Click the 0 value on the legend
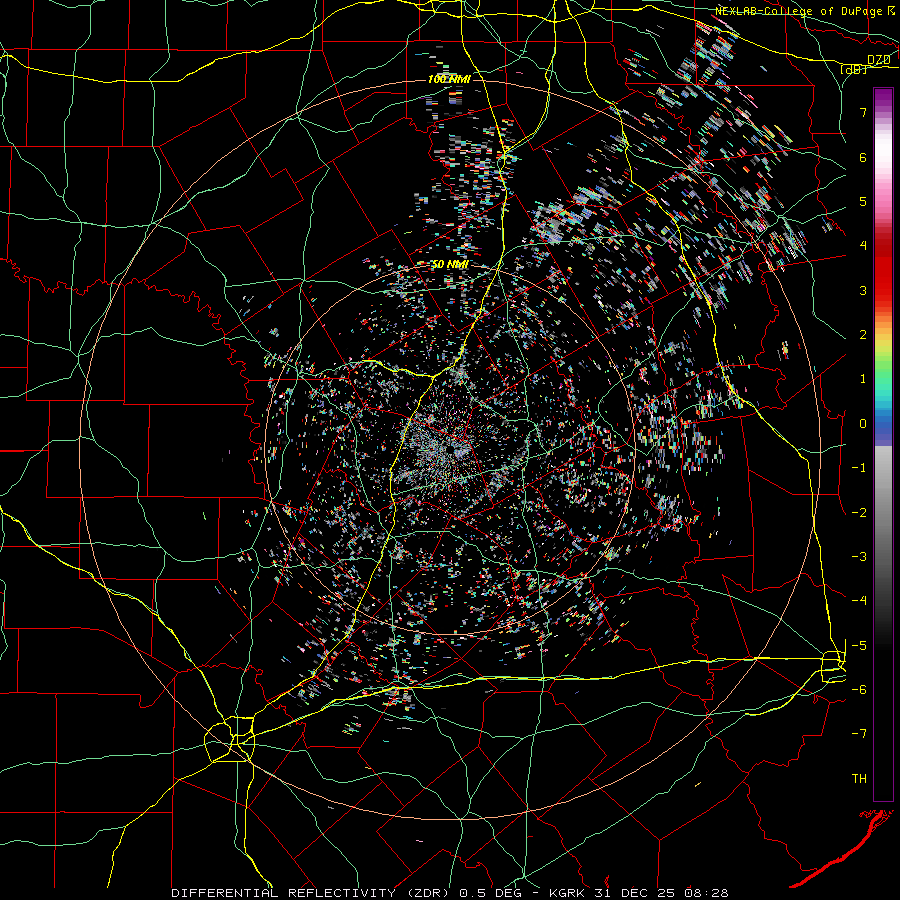The width and height of the screenshot is (900, 900). (863, 424)
